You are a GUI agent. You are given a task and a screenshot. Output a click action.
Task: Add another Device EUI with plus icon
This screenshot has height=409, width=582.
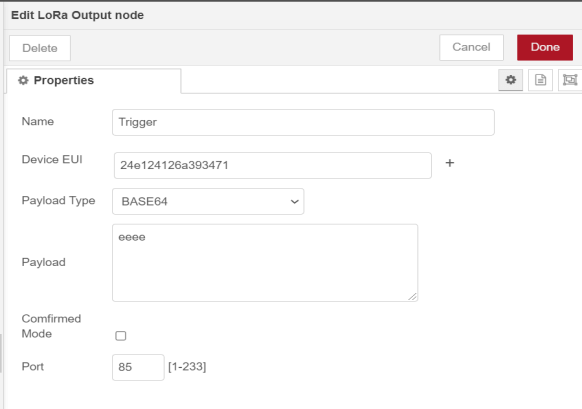point(449,163)
